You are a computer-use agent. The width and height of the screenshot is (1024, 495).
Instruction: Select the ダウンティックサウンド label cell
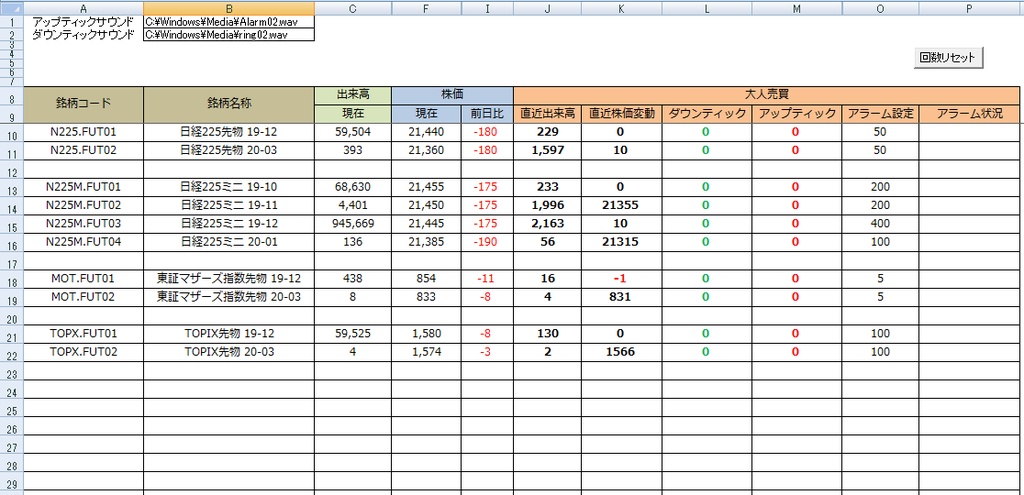[84, 35]
